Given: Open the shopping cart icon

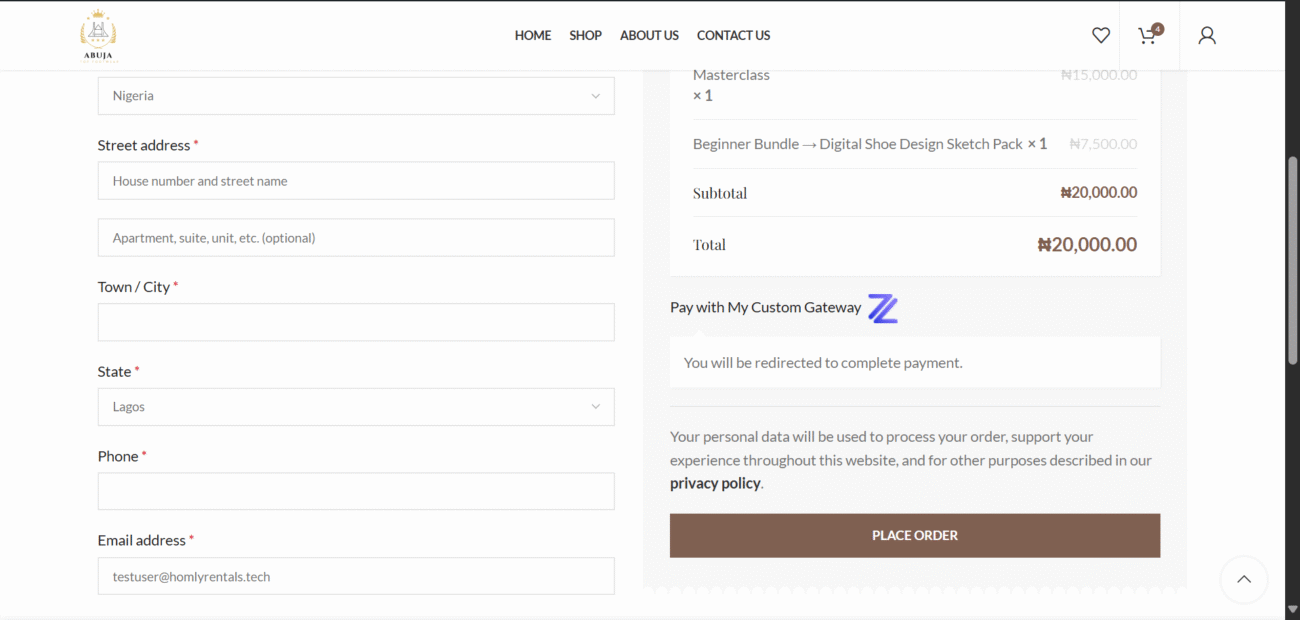Looking at the screenshot, I should click(1148, 35).
